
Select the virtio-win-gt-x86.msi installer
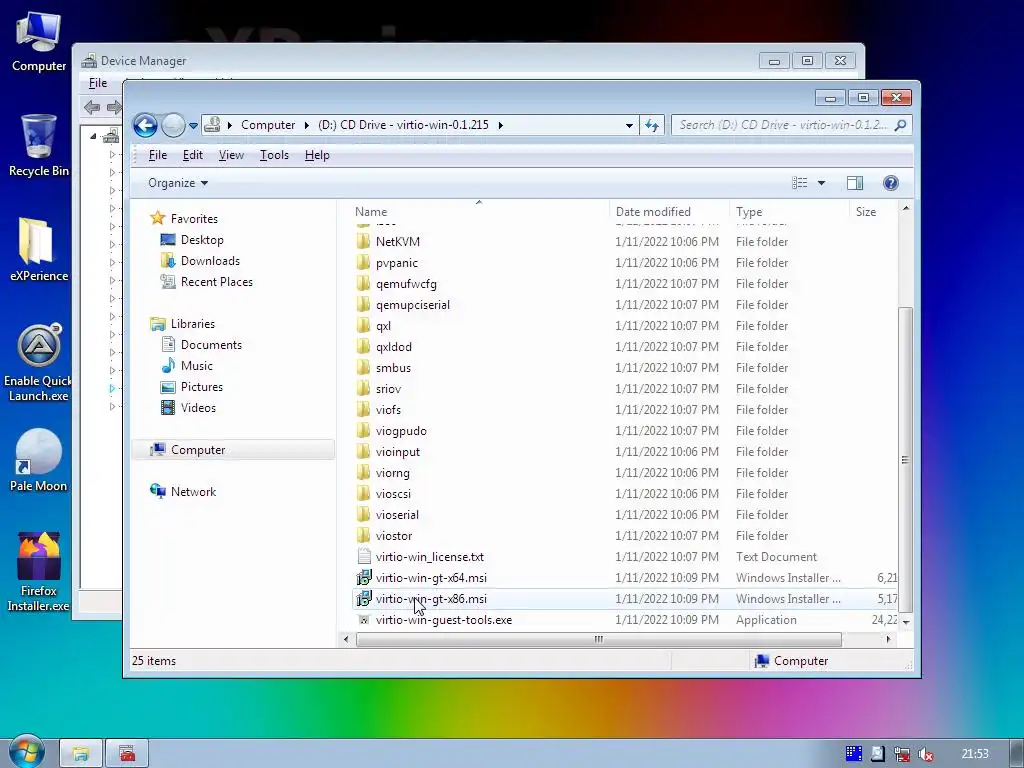click(431, 599)
